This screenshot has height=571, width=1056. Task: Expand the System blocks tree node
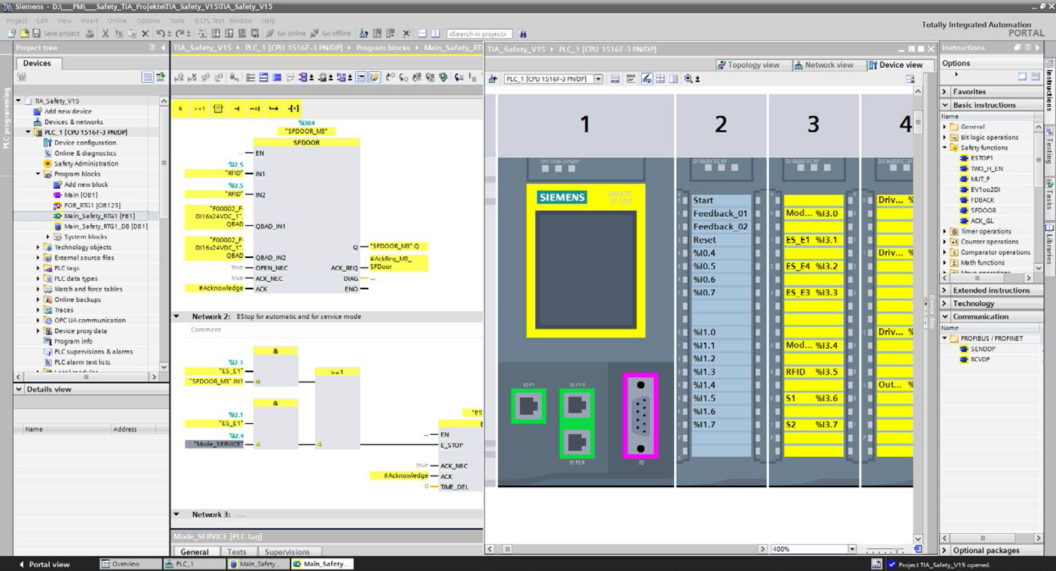pos(48,237)
